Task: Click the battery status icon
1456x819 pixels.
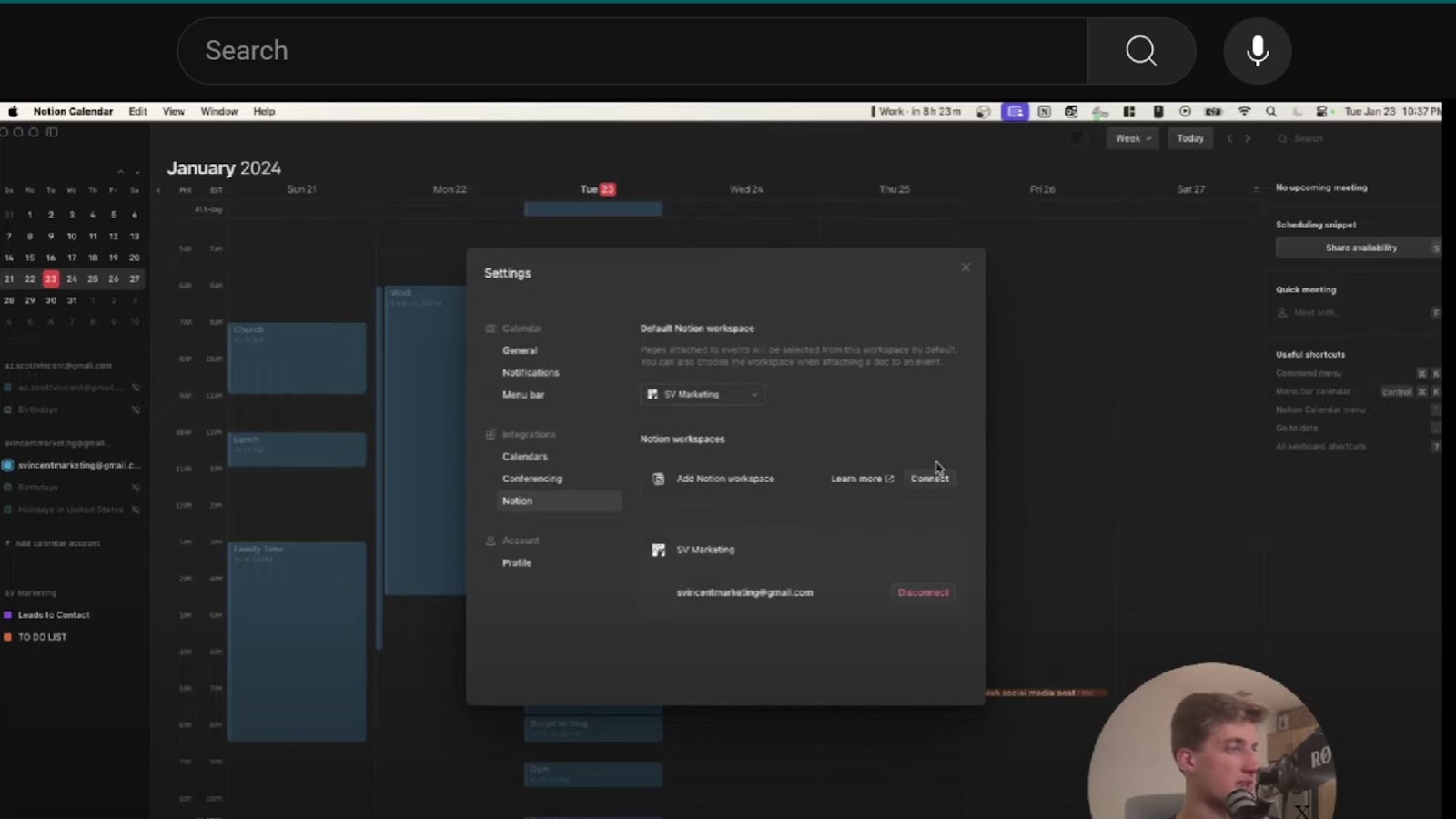Action: (1213, 111)
